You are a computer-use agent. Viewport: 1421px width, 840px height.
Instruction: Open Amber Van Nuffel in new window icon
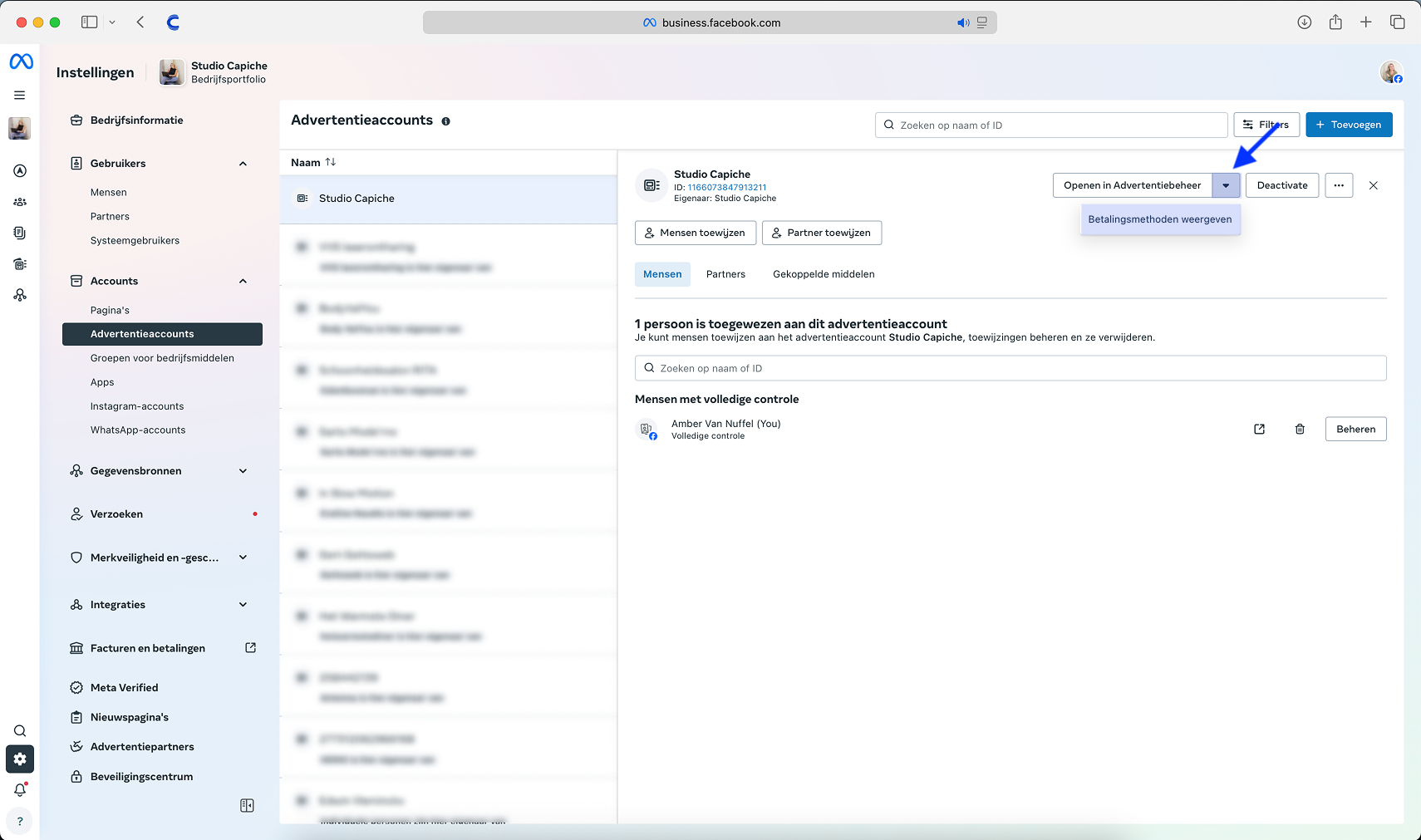click(x=1260, y=430)
